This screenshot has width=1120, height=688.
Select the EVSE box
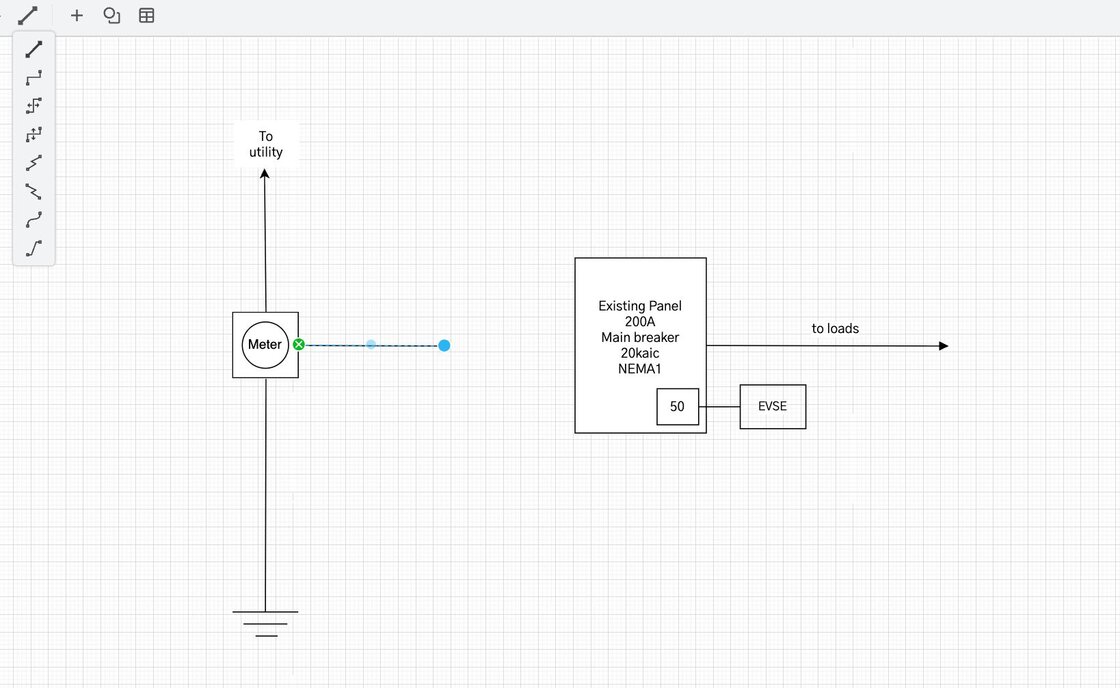click(772, 407)
